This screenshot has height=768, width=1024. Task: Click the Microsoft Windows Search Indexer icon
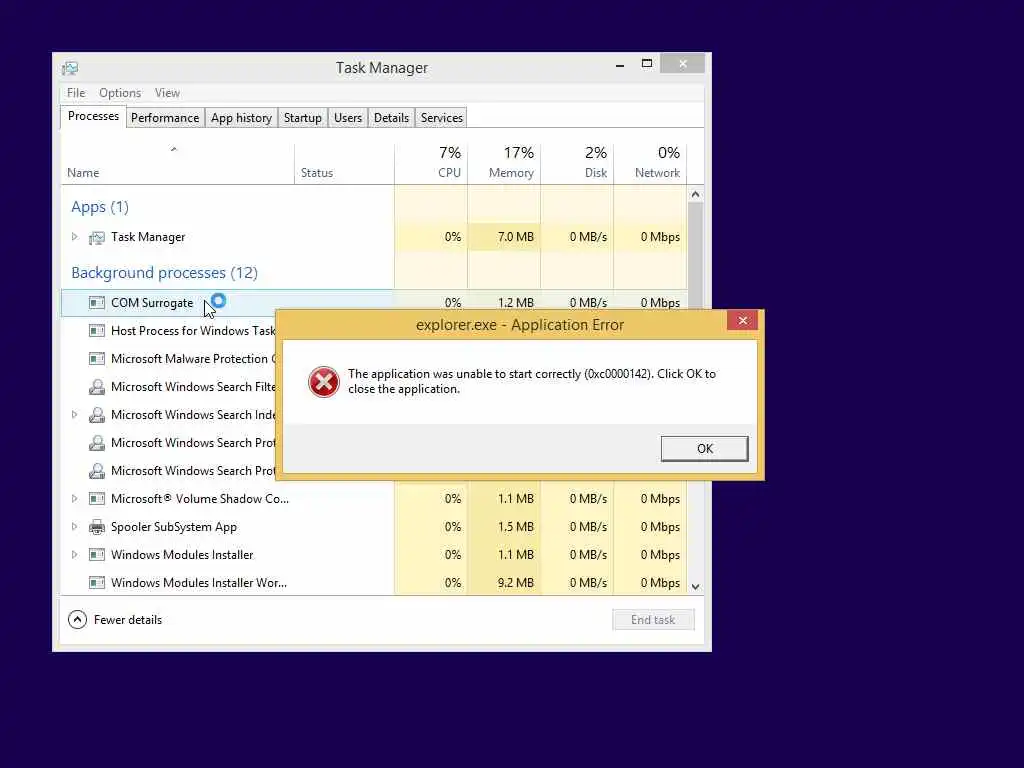click(x=97, y=415)
